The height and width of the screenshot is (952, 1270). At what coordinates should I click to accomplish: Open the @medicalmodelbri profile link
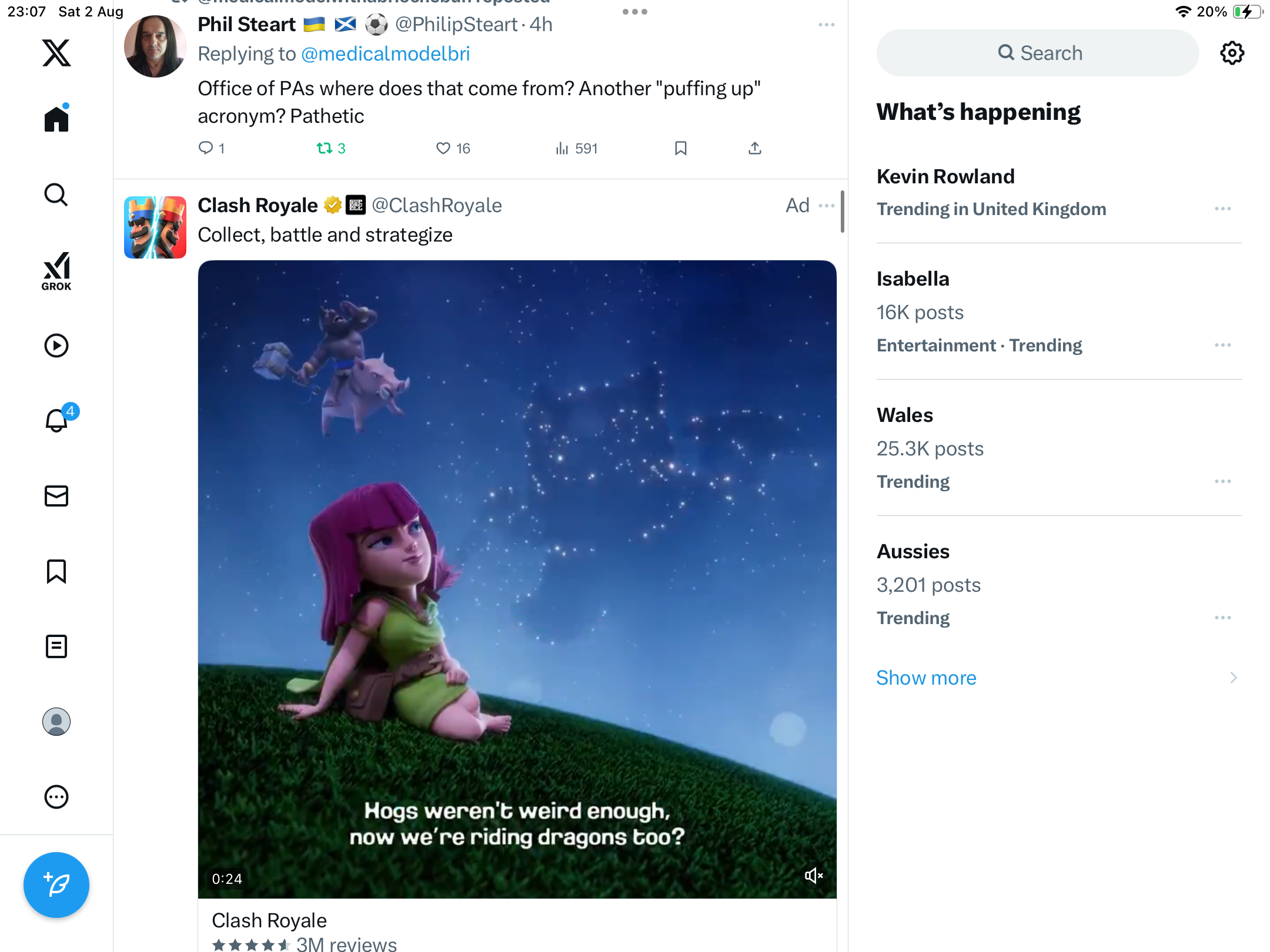[385, 53]
